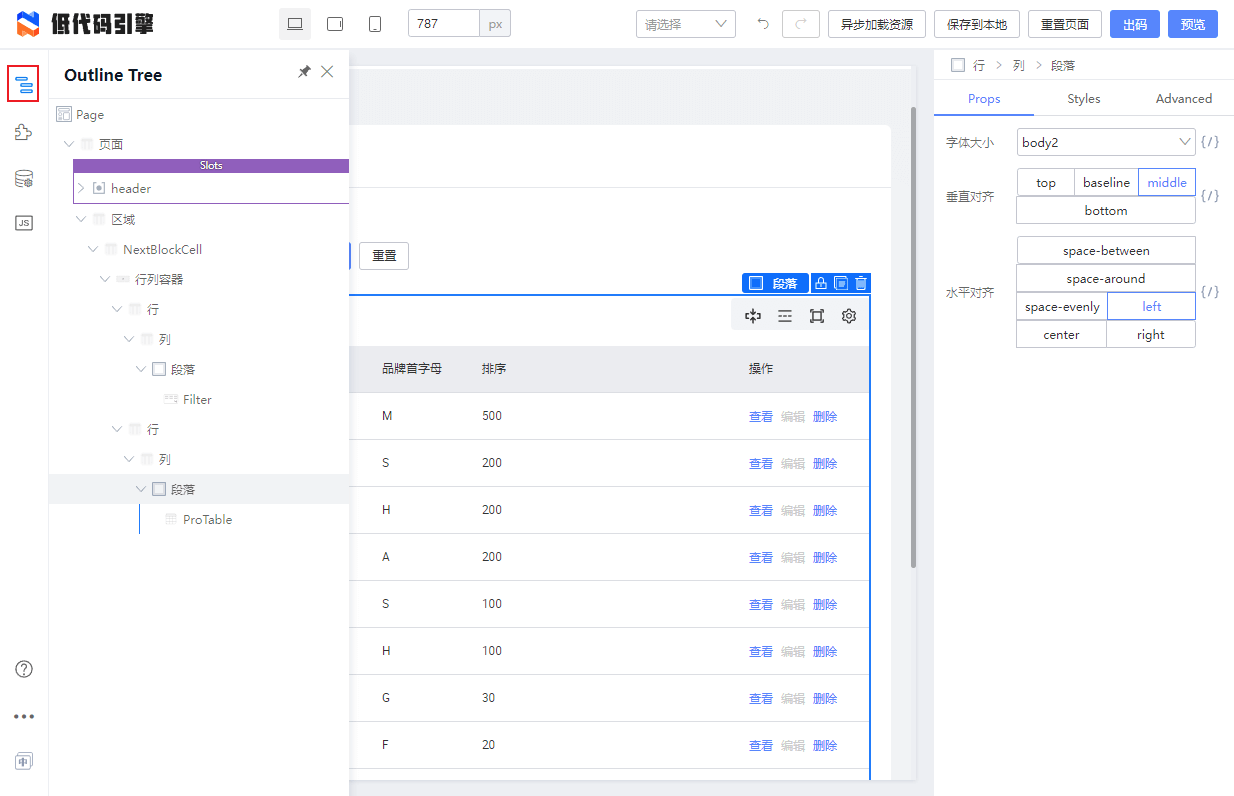Delete the selected 段落 component via the trash icon

[861, 283]
